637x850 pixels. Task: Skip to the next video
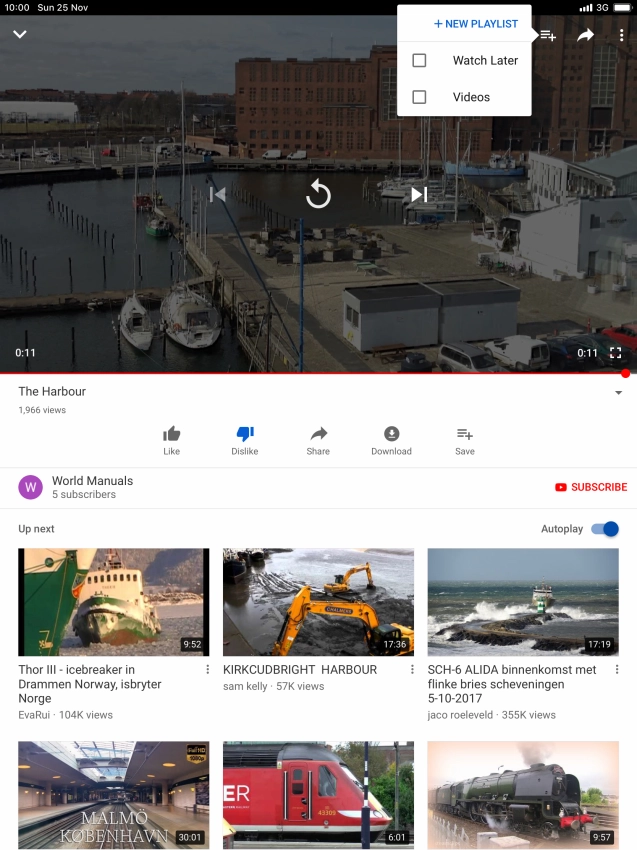pyautogui.click(x=419, y=194)
